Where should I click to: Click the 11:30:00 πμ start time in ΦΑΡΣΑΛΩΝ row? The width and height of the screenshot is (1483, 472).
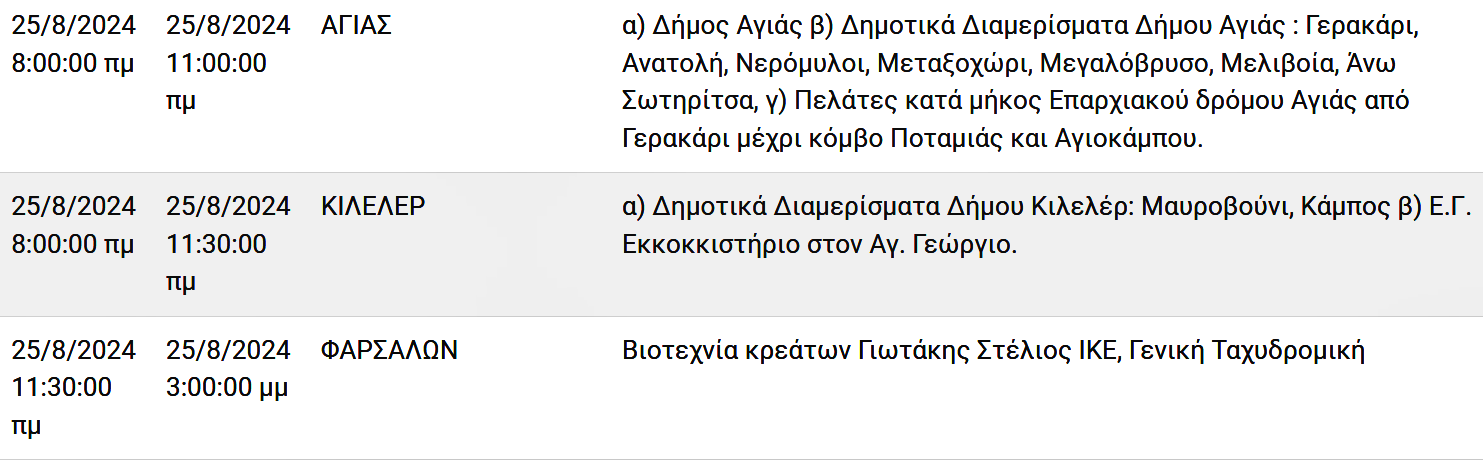tap(62, 406)
